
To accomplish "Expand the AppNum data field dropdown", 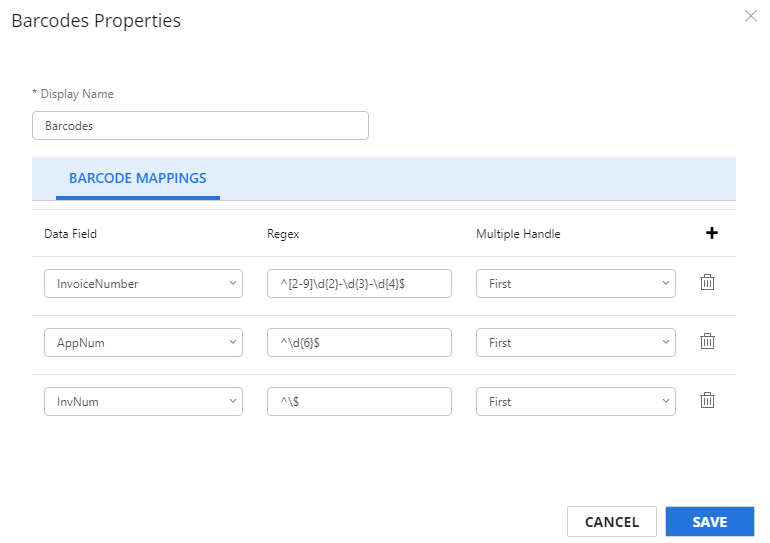I will (x=143, y=342).
